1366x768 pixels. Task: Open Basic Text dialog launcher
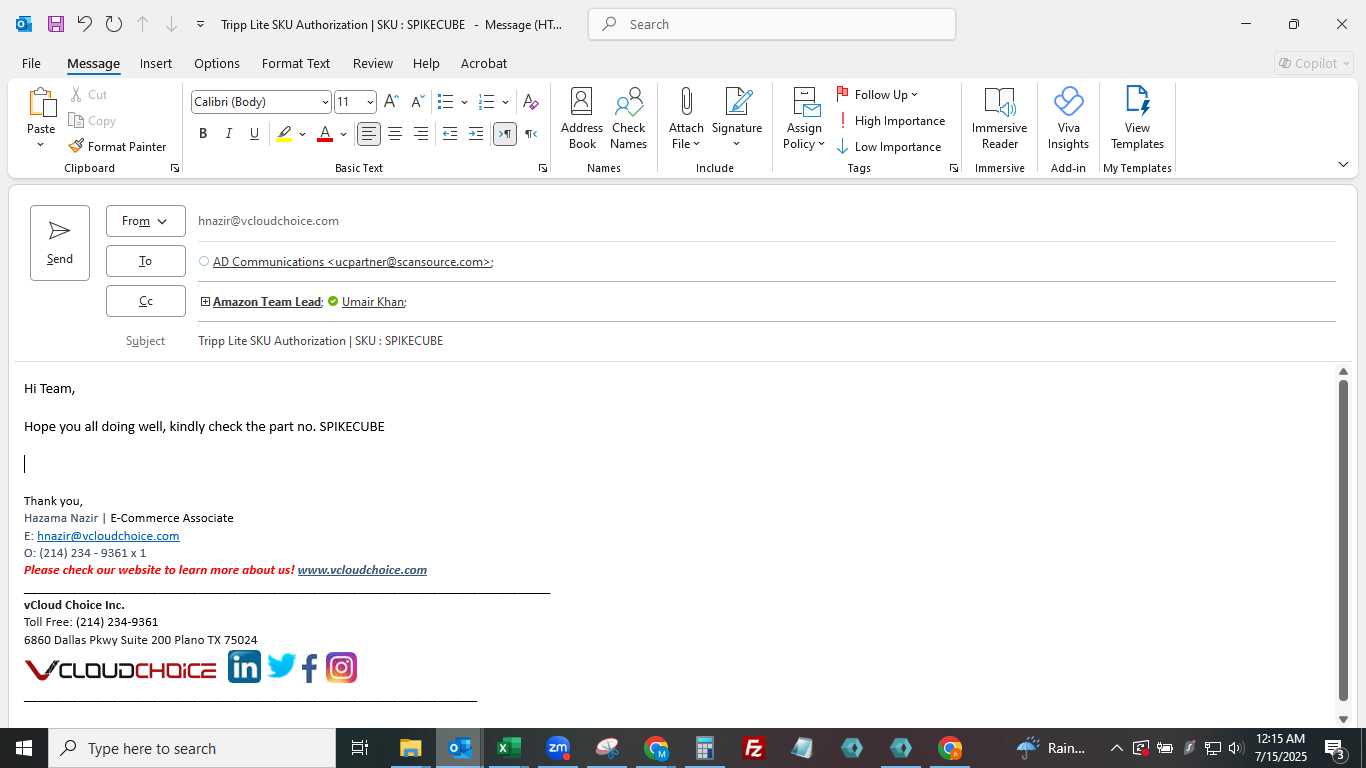[x=543, y=168]
